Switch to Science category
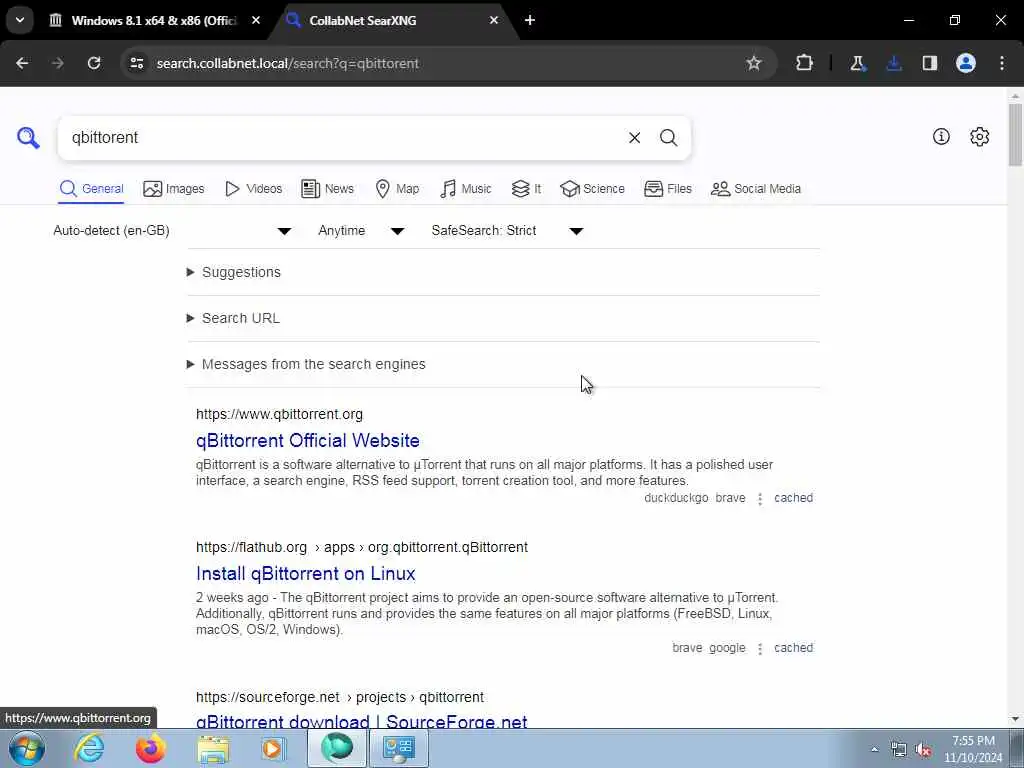The width and height of the screenshot is (1024, 768). (x=592, y=189)
